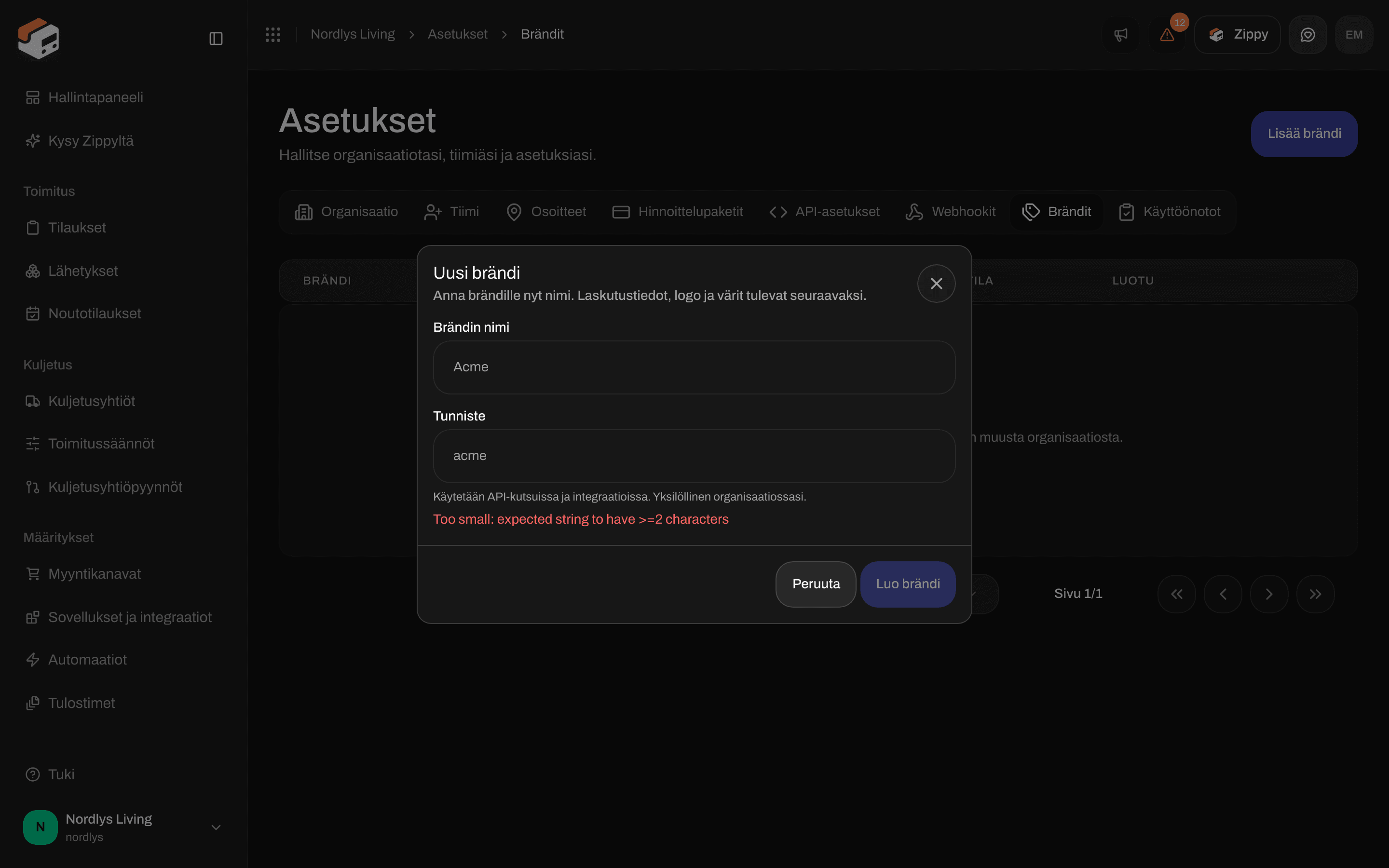Screen dimensions: 1389x868
Task: Open the chat support bubble icon
Action: click(x=1307, y=34)
